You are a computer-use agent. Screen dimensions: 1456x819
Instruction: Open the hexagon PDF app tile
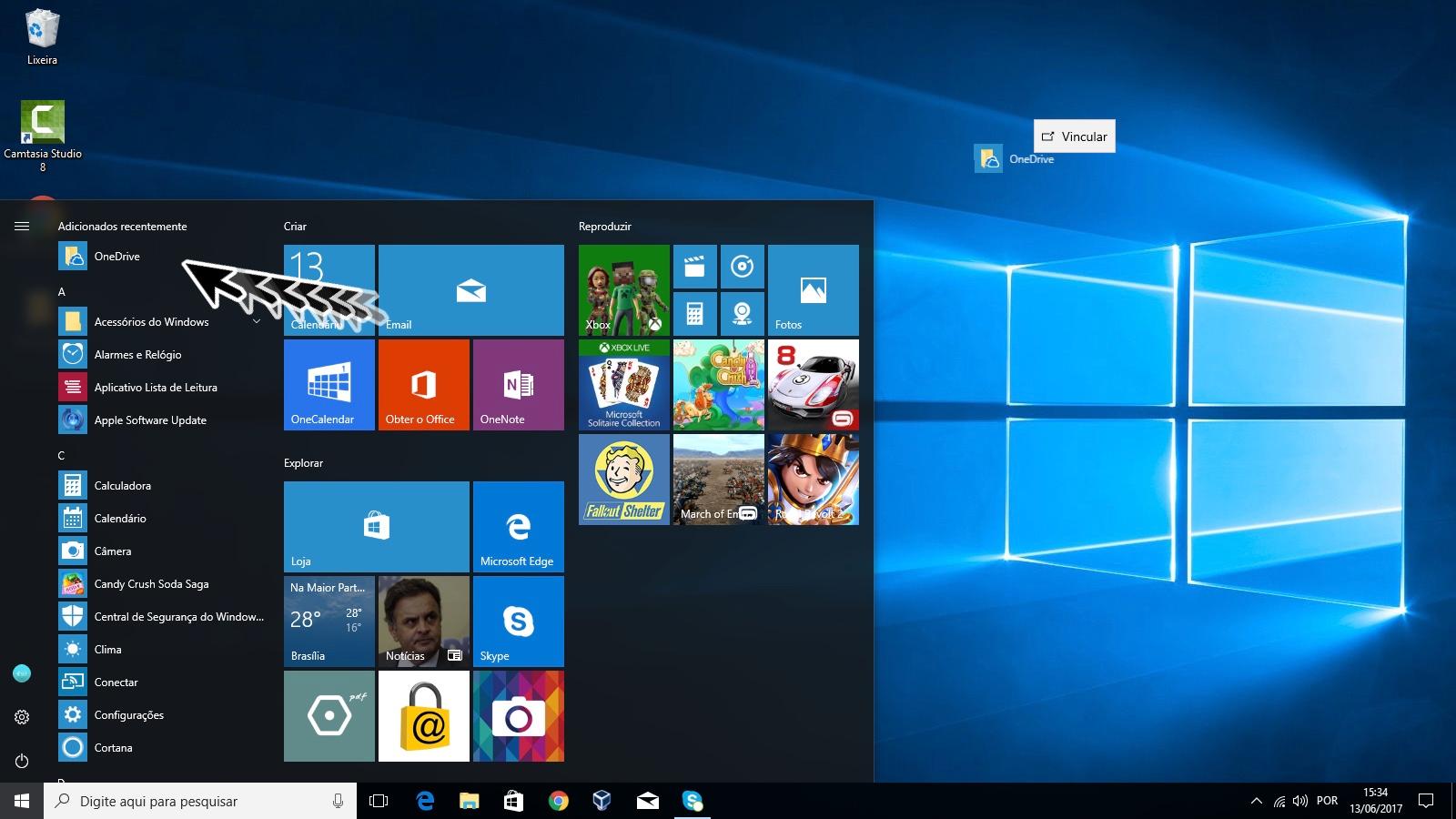[329, 716]
